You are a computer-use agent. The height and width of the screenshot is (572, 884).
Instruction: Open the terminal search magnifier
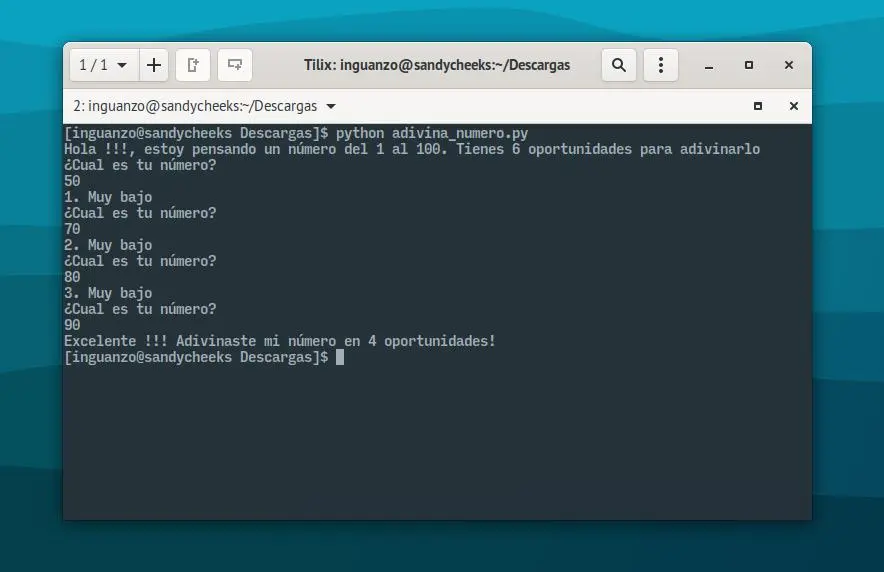(619, 65)
